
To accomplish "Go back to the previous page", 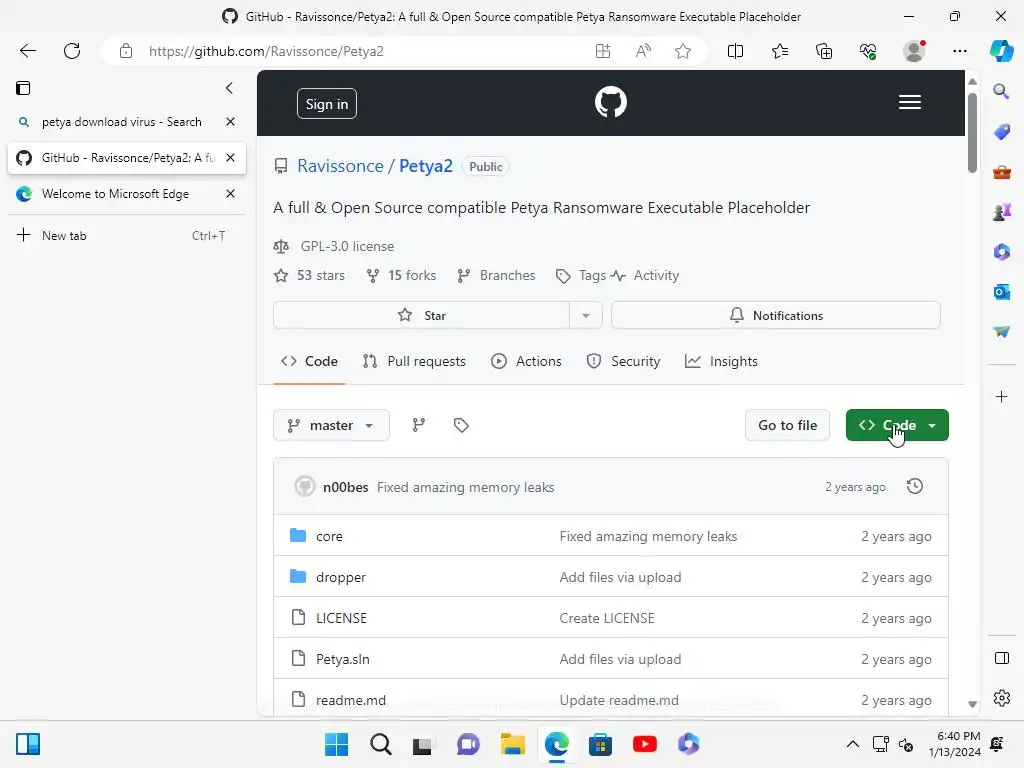I will (27, 51).
